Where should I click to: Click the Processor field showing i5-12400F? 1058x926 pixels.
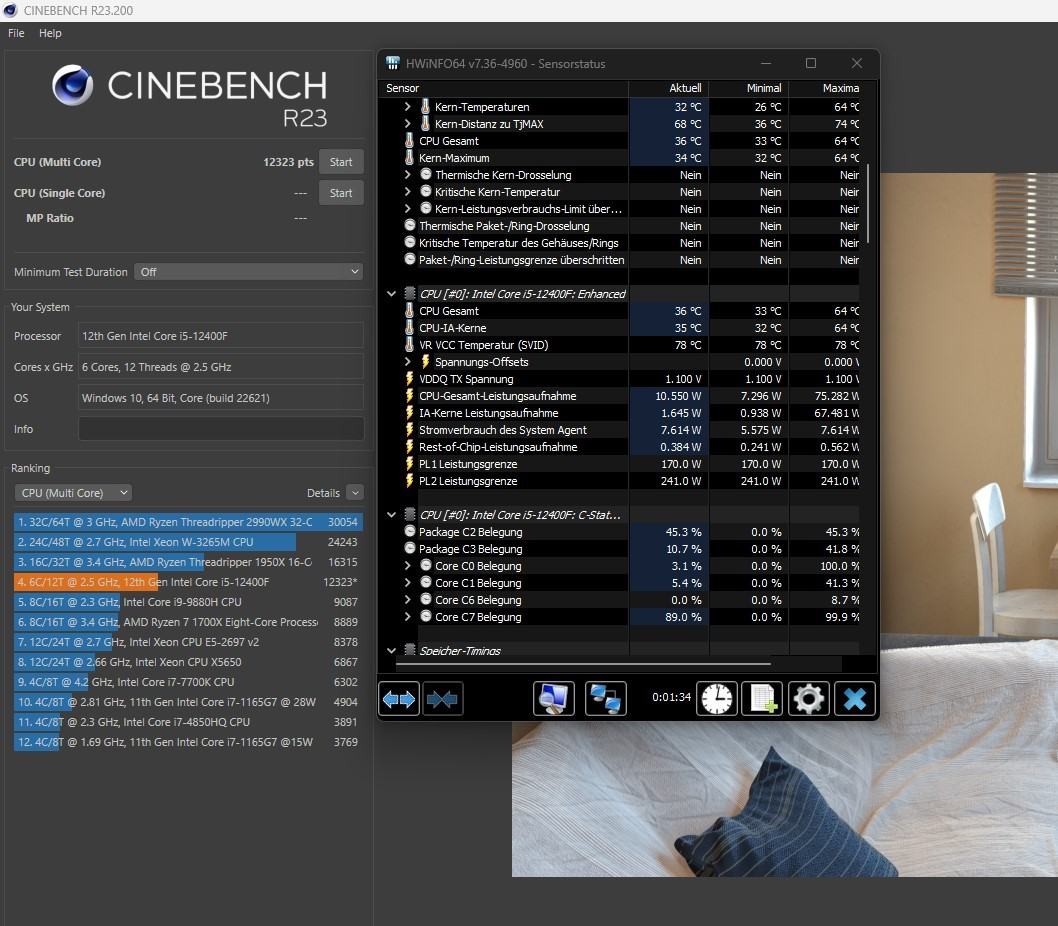pos(221,335)
